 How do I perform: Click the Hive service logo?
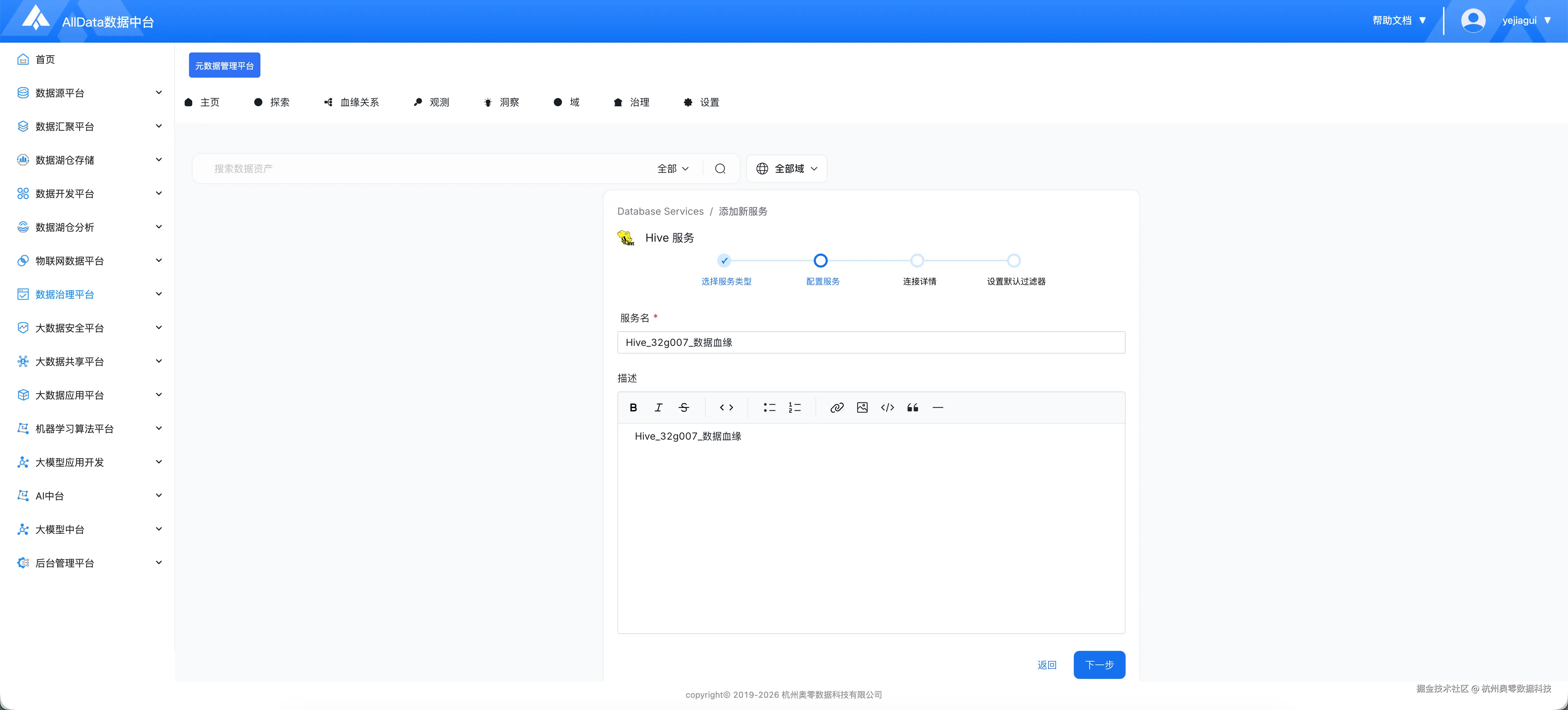pos(626,238)
